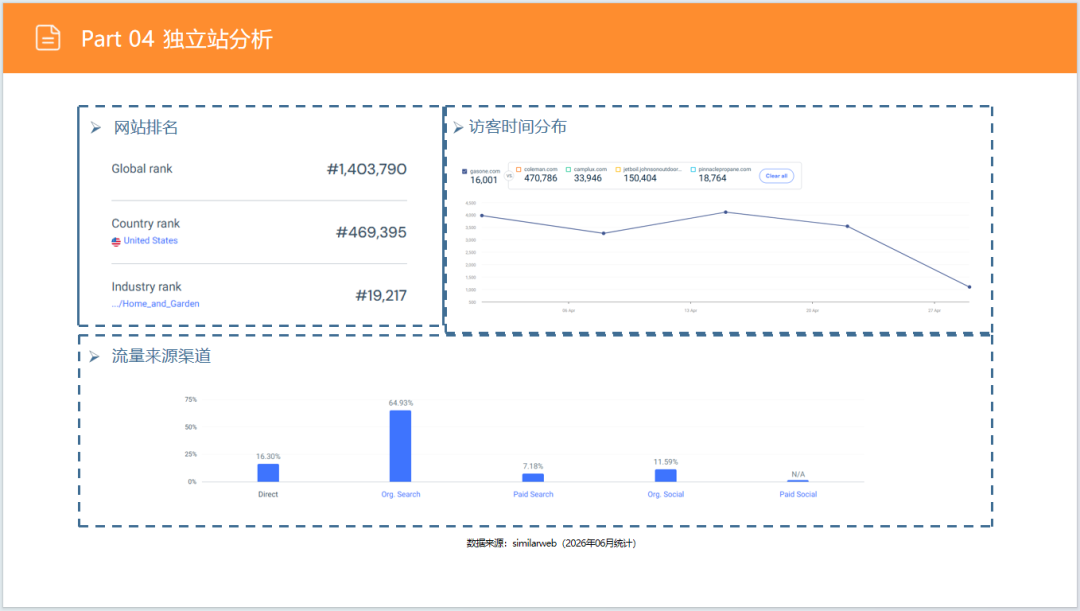Viewport: 1080px width, 611px height.
Task: Click the '13 Apr' axis date label
Action: tap(690, 311)
